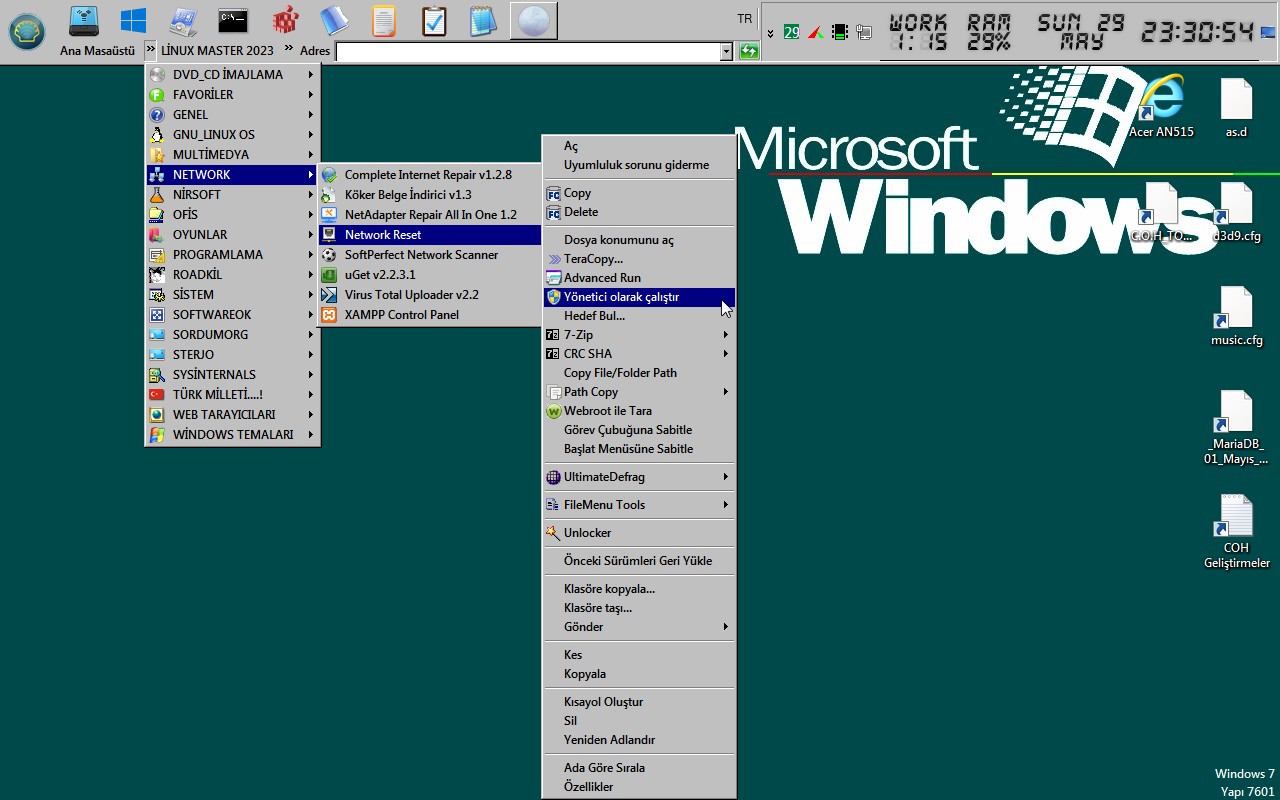The width and height of the screenshot is (1280, 800).
Task: Click the memory chip tray icon
Action: point(840,32)
